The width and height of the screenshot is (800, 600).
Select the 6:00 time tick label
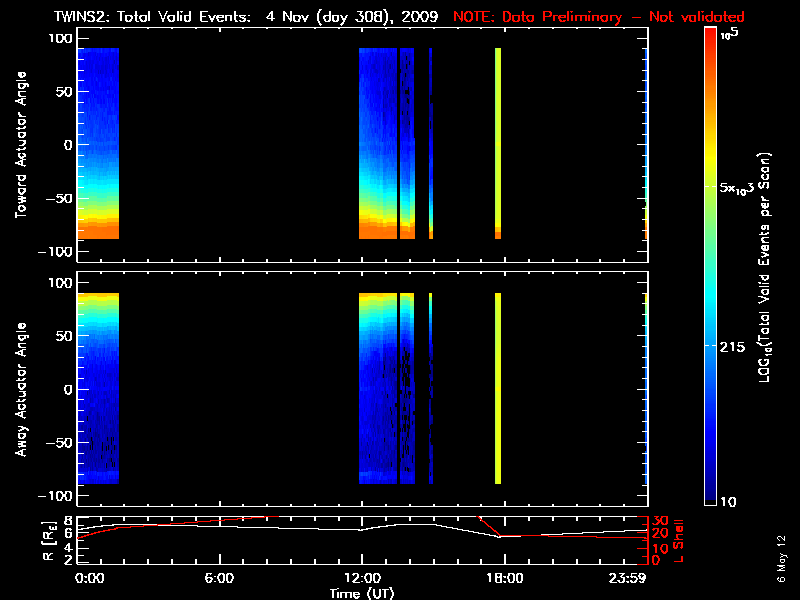[219, 578]
